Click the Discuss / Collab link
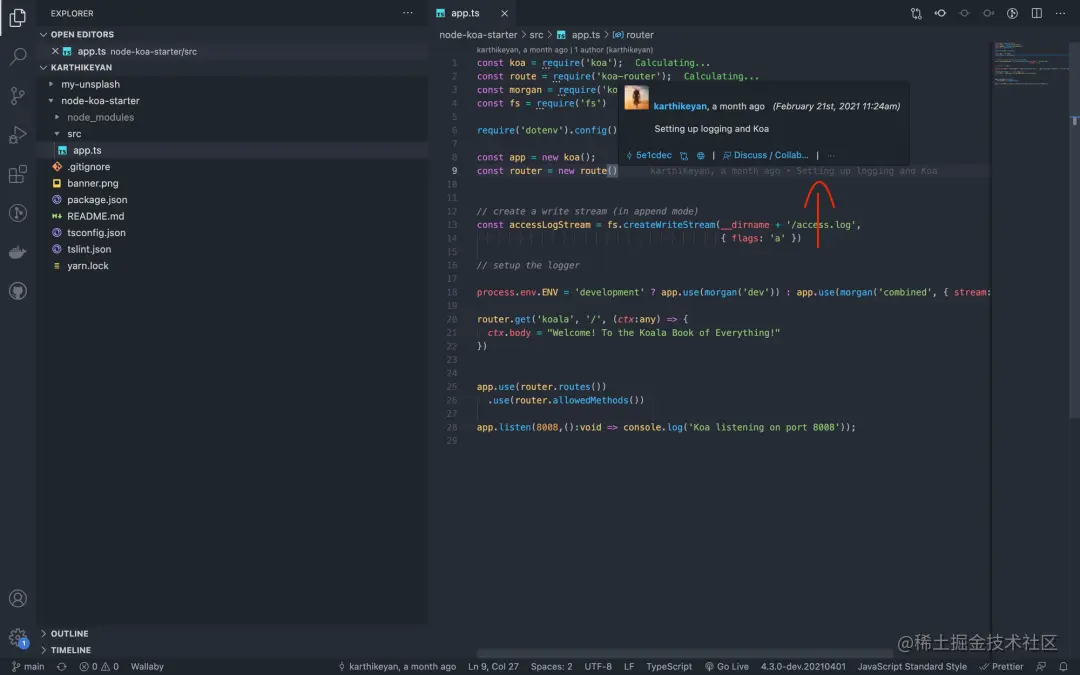This screenshot has width=1080, height=675. pos(765,156)
